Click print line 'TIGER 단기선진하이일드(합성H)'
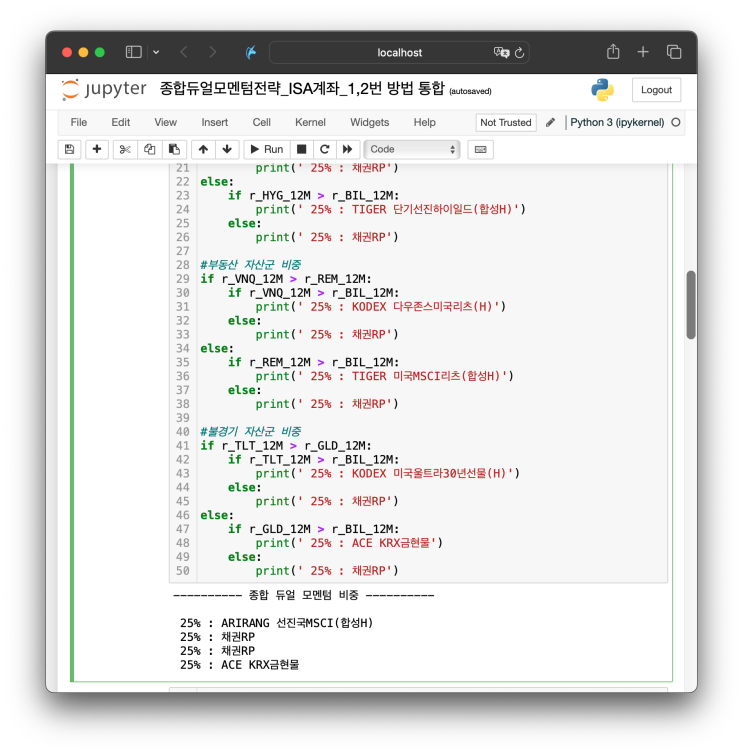743x753 pixels. click(390, 209)
